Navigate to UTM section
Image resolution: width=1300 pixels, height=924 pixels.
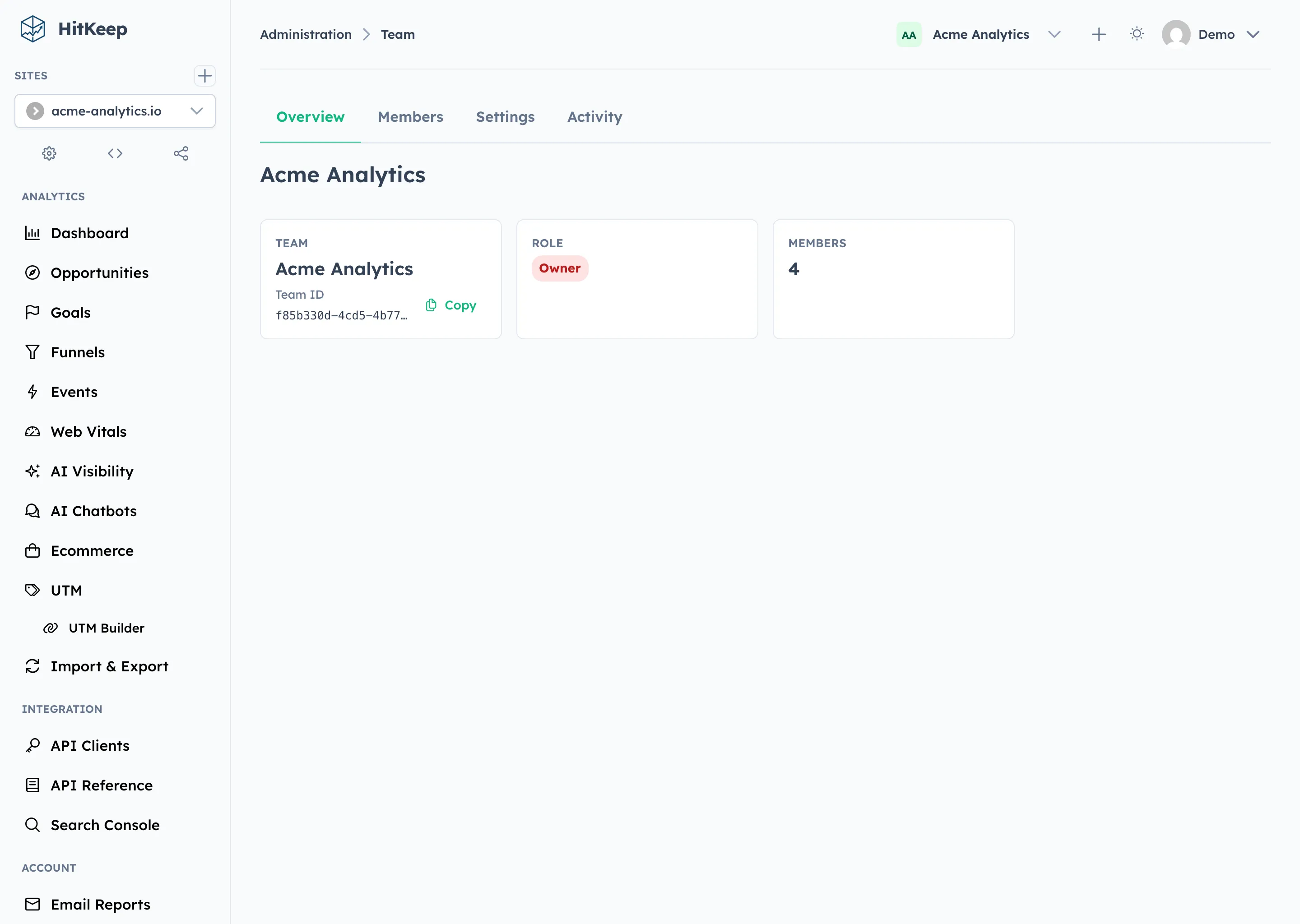pos(115,591)
